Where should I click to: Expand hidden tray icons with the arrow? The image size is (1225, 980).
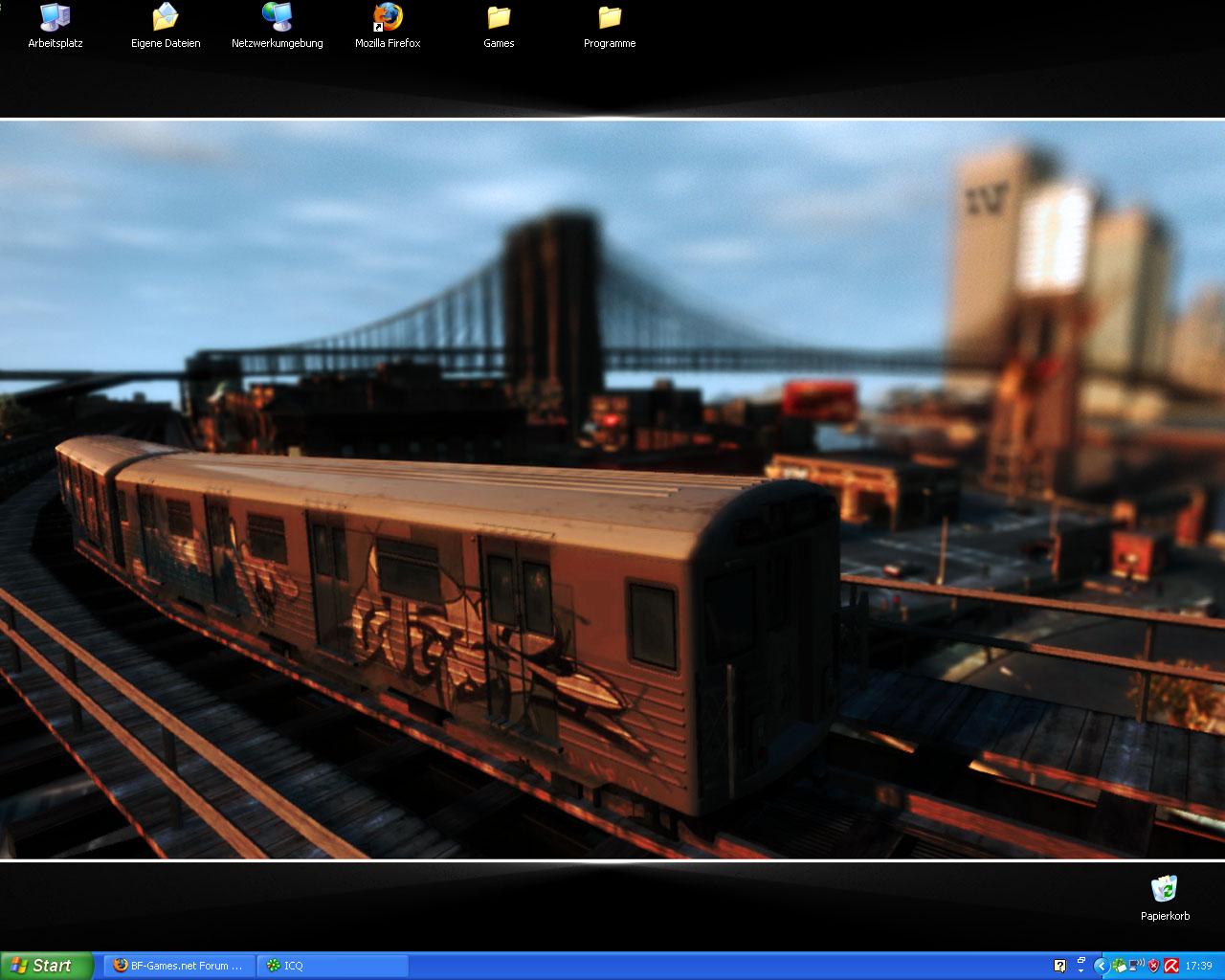tap(1102, 966)
